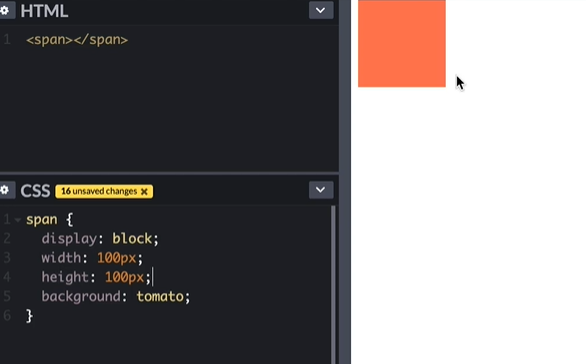Click the 'display: block;' line

100,239
